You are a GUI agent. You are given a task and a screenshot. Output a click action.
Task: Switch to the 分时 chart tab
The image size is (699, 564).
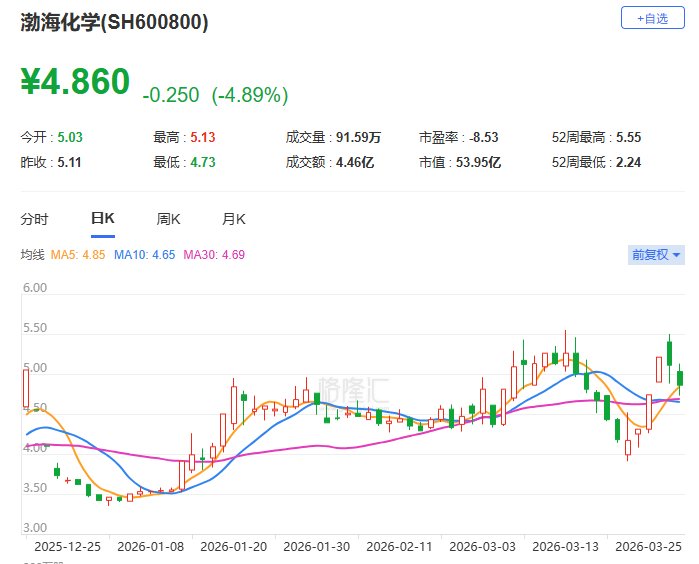[x=34, y=219]
